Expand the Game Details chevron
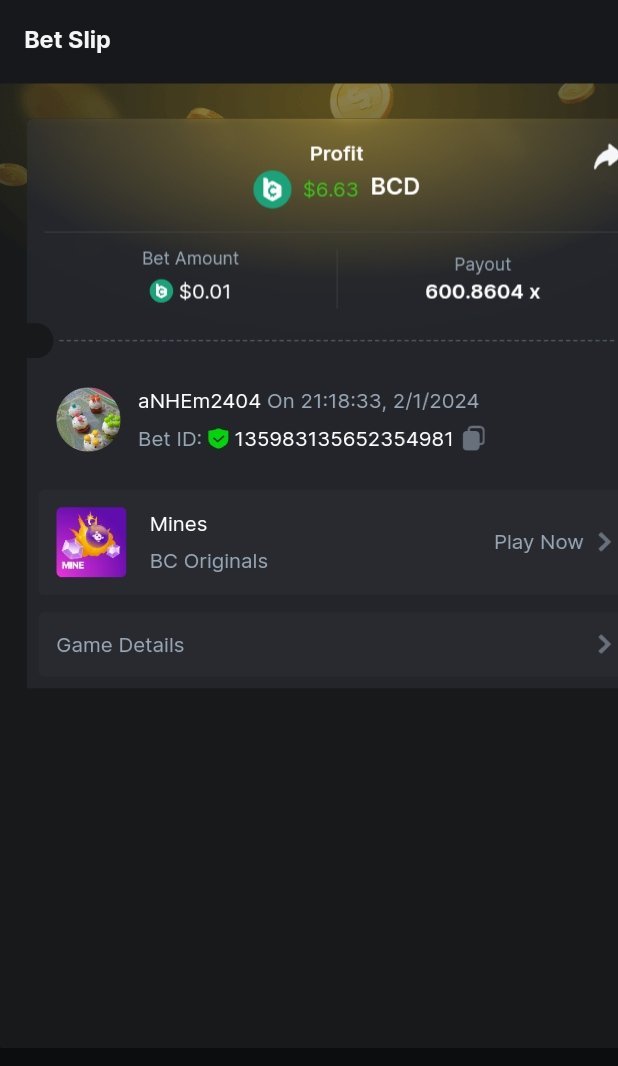The width and height of the screenshot is (618, 1066). tap(604, 645)
